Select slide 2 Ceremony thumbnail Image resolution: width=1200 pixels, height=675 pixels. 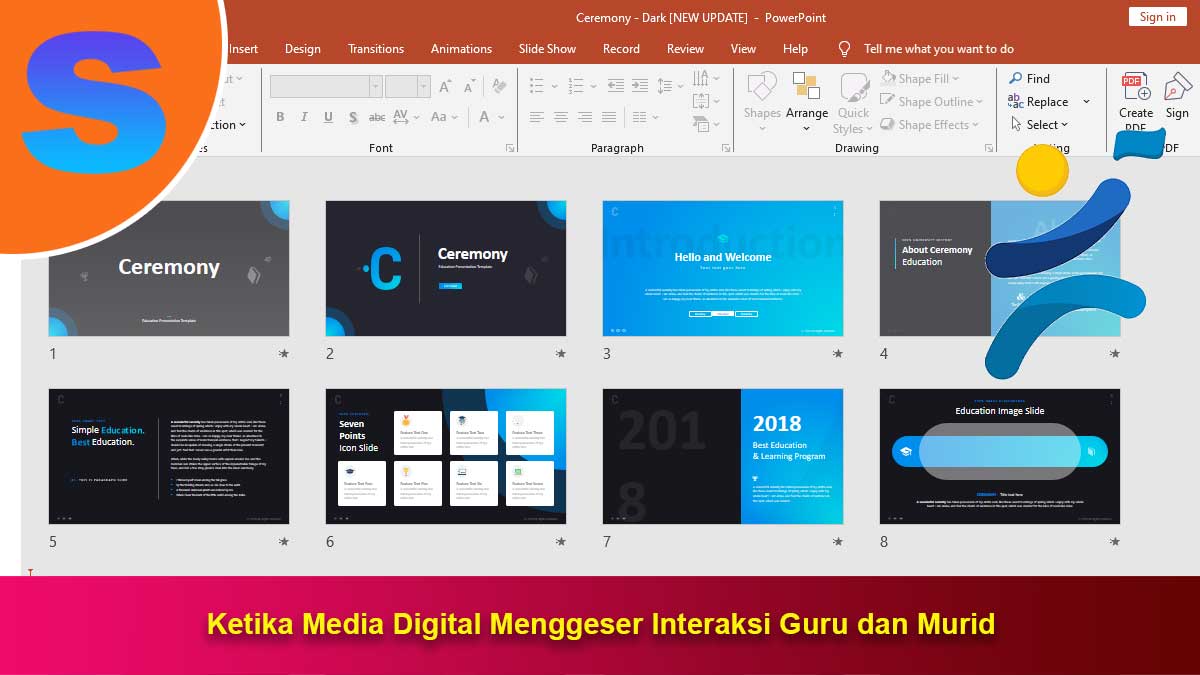coord(446,268)
